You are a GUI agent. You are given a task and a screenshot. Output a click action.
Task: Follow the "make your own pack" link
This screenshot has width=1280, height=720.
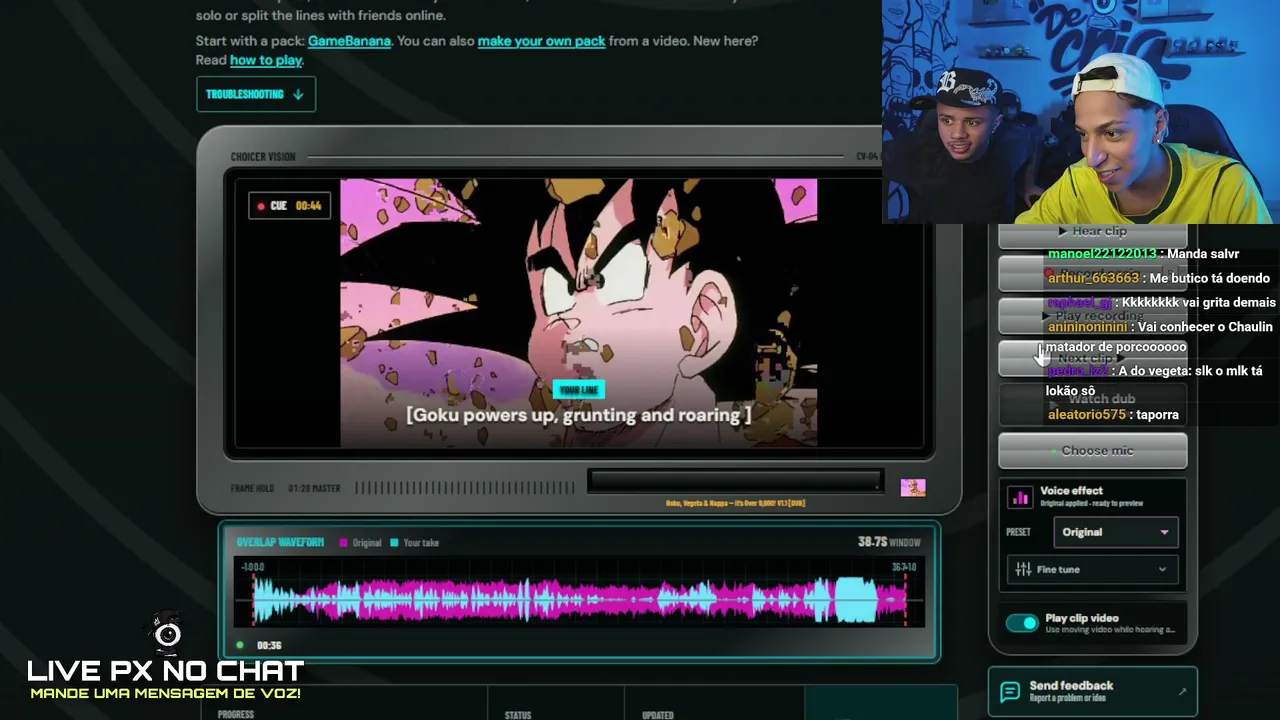[541, 41]
